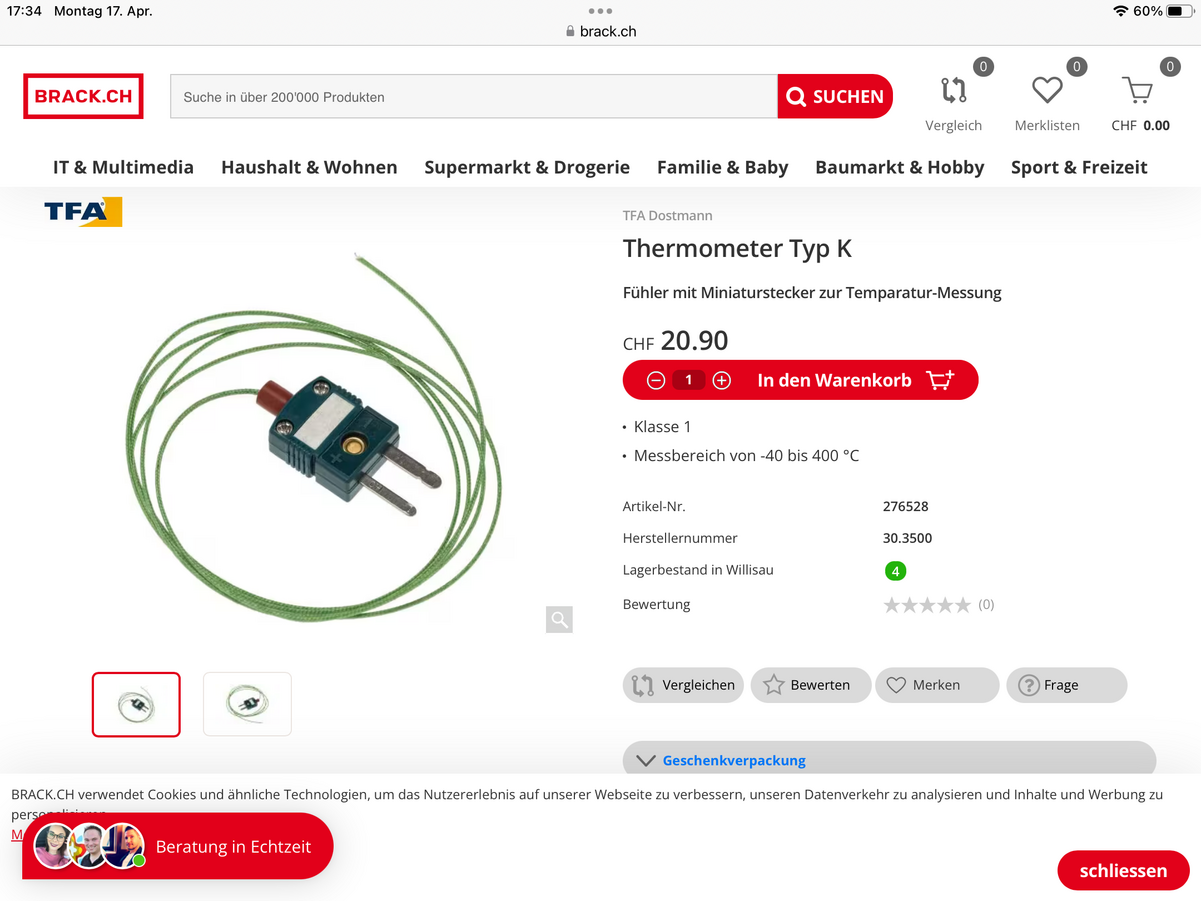This screenshot has width=1201, height=901.
Task: Open the Merklisten heart icon
Action: (x=1047, y=91)
